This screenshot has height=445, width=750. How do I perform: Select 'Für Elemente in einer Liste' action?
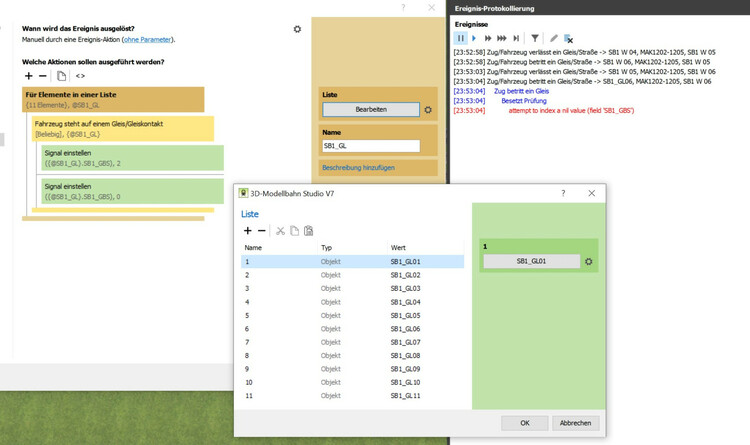[x=113, y=100]
